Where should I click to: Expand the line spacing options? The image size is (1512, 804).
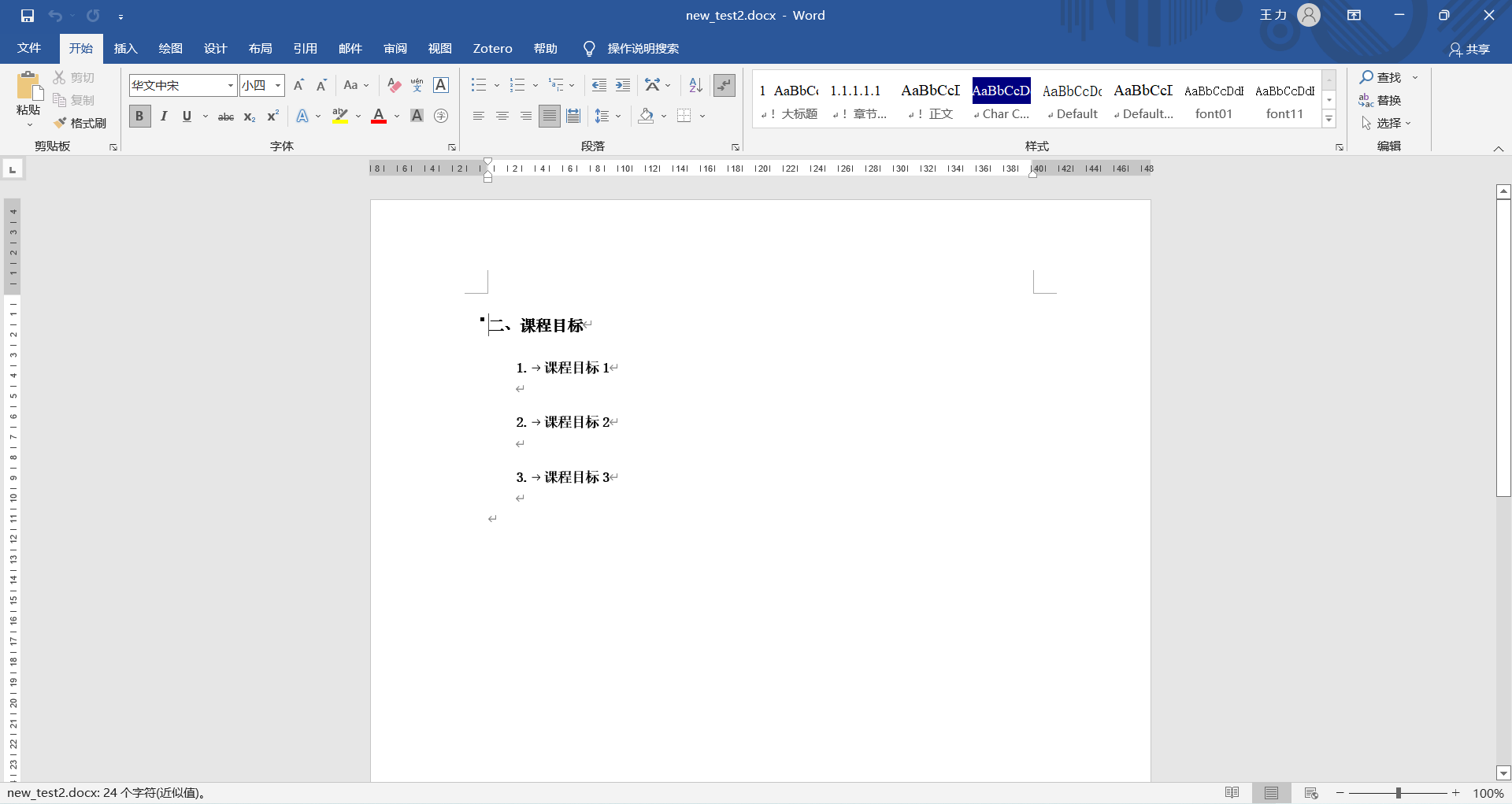[x=617, y=116]
